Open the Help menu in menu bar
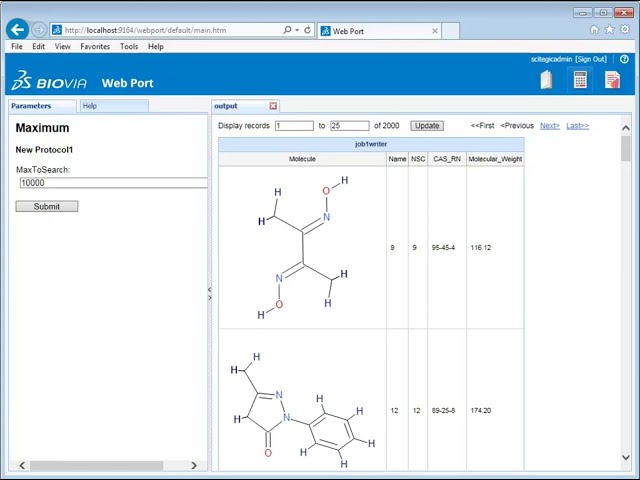The image size is (640, 480). (x=156, y=47)
